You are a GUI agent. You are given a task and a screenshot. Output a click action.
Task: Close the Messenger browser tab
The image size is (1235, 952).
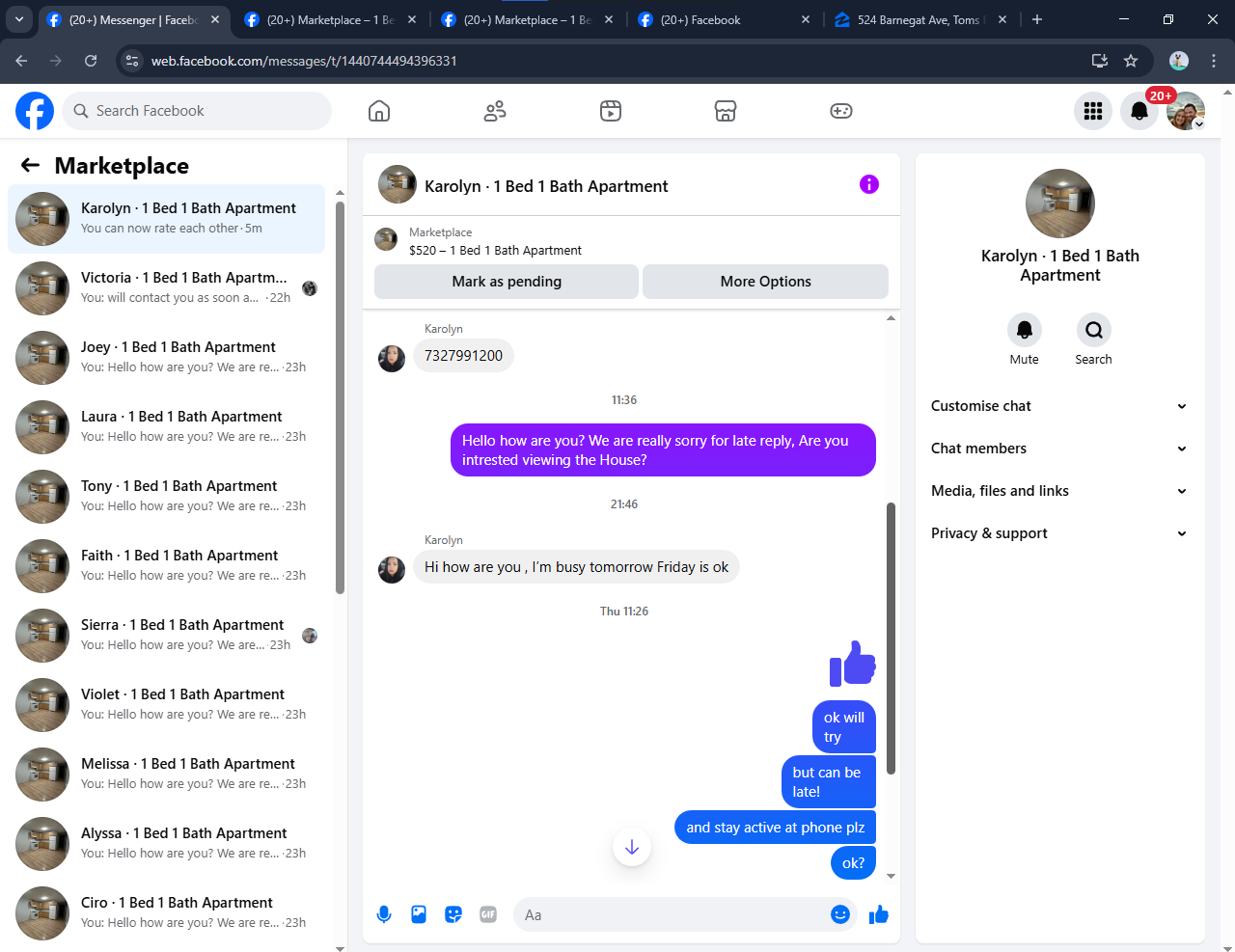[215, 19]
